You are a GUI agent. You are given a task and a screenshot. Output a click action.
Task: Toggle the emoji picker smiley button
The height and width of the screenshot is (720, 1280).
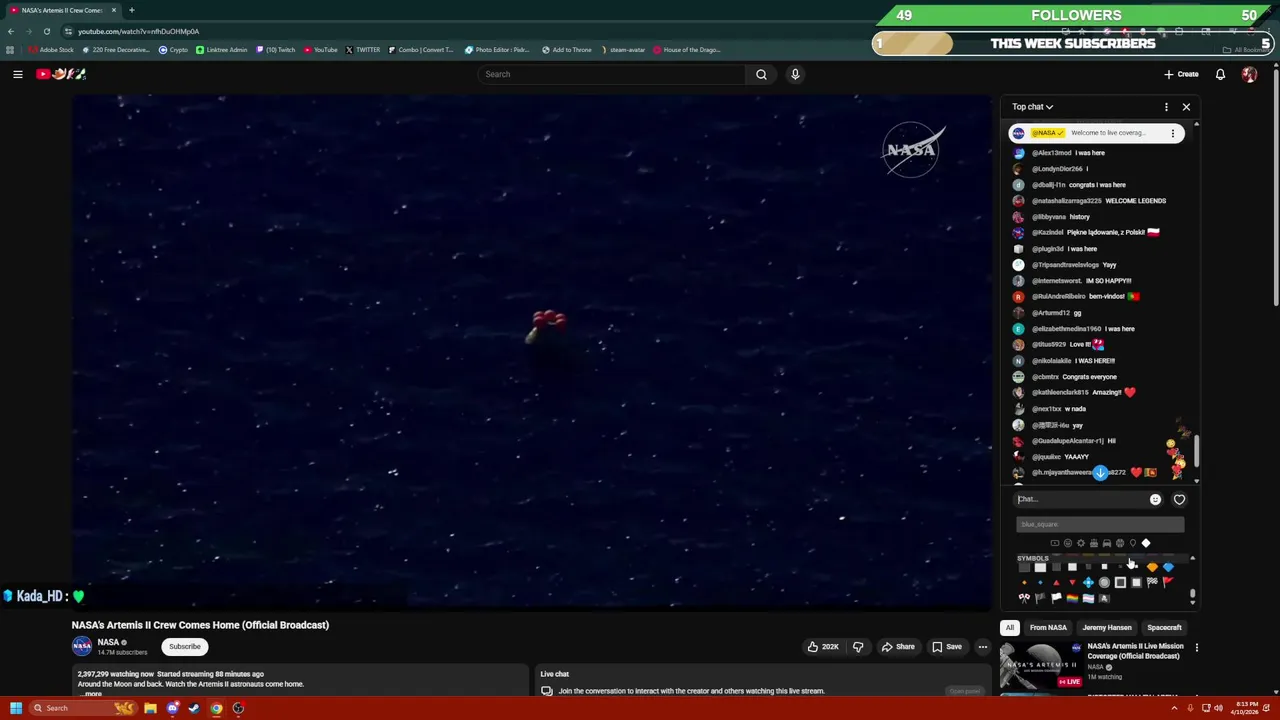coord(1155,499)
